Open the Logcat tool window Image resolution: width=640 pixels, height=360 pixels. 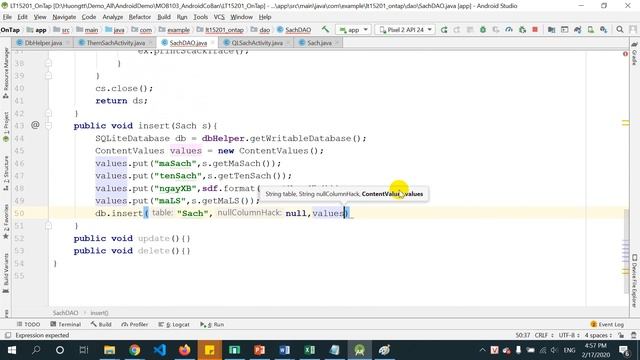174,324
